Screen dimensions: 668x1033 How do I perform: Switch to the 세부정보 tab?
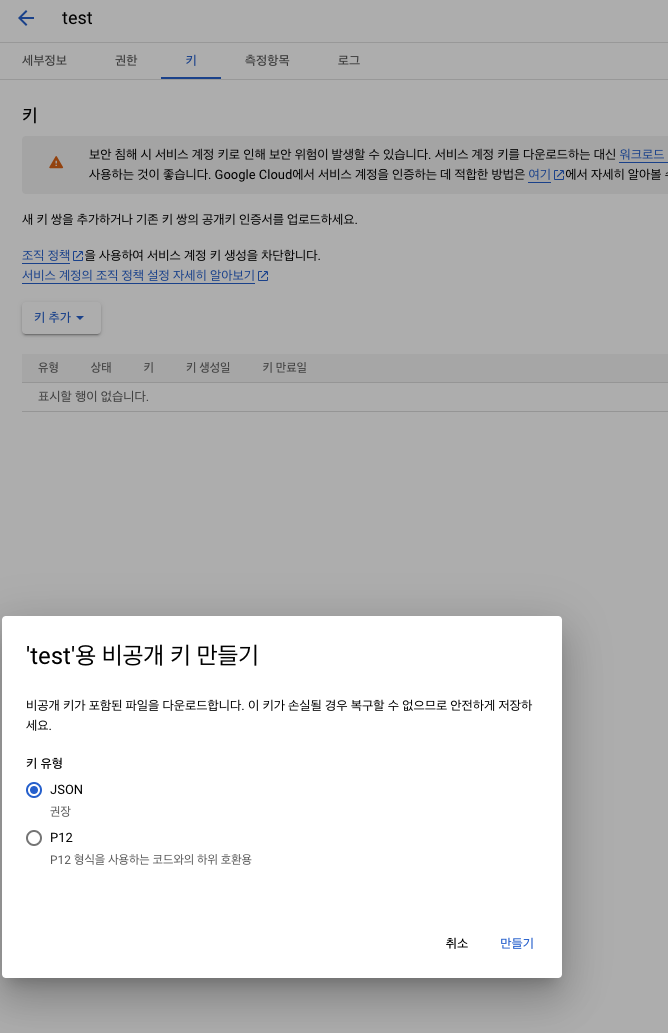45,60
